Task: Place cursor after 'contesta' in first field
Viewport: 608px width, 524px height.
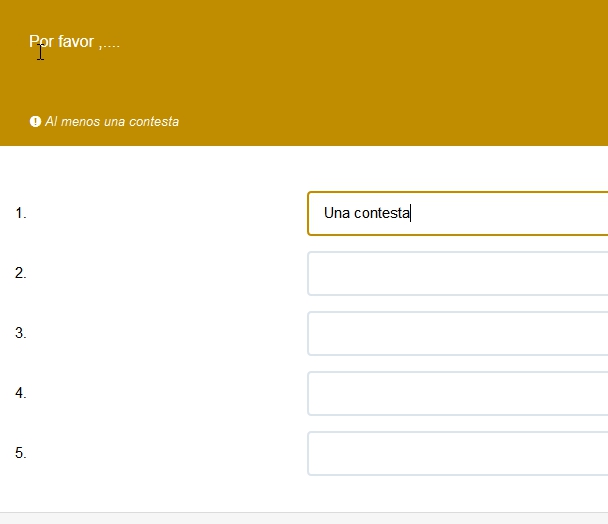Action: 411,213
